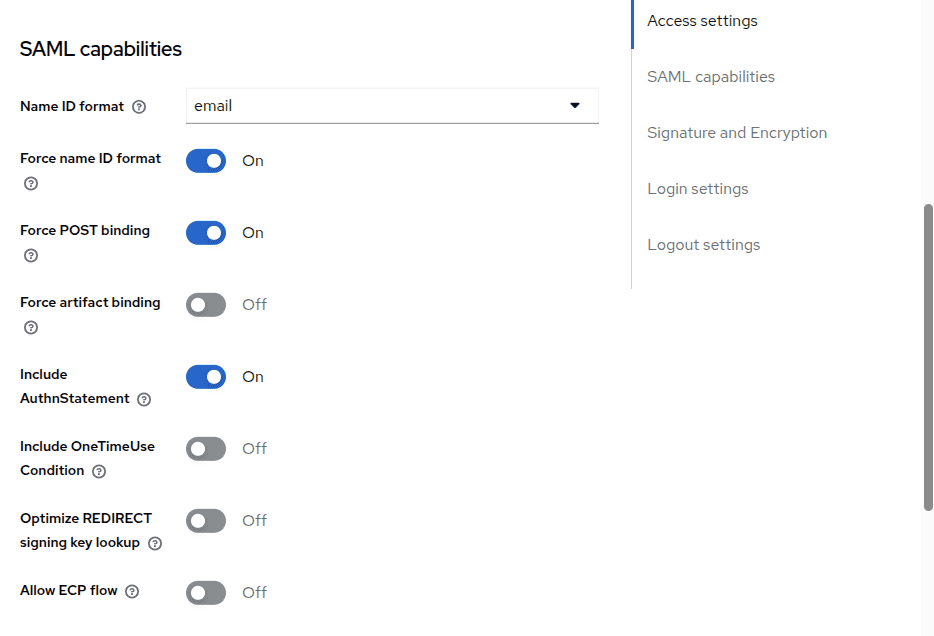This screenshot has height=636, width=934.
Task: Go to SAML capabilities in side navigation
Action: click(710, 77)
